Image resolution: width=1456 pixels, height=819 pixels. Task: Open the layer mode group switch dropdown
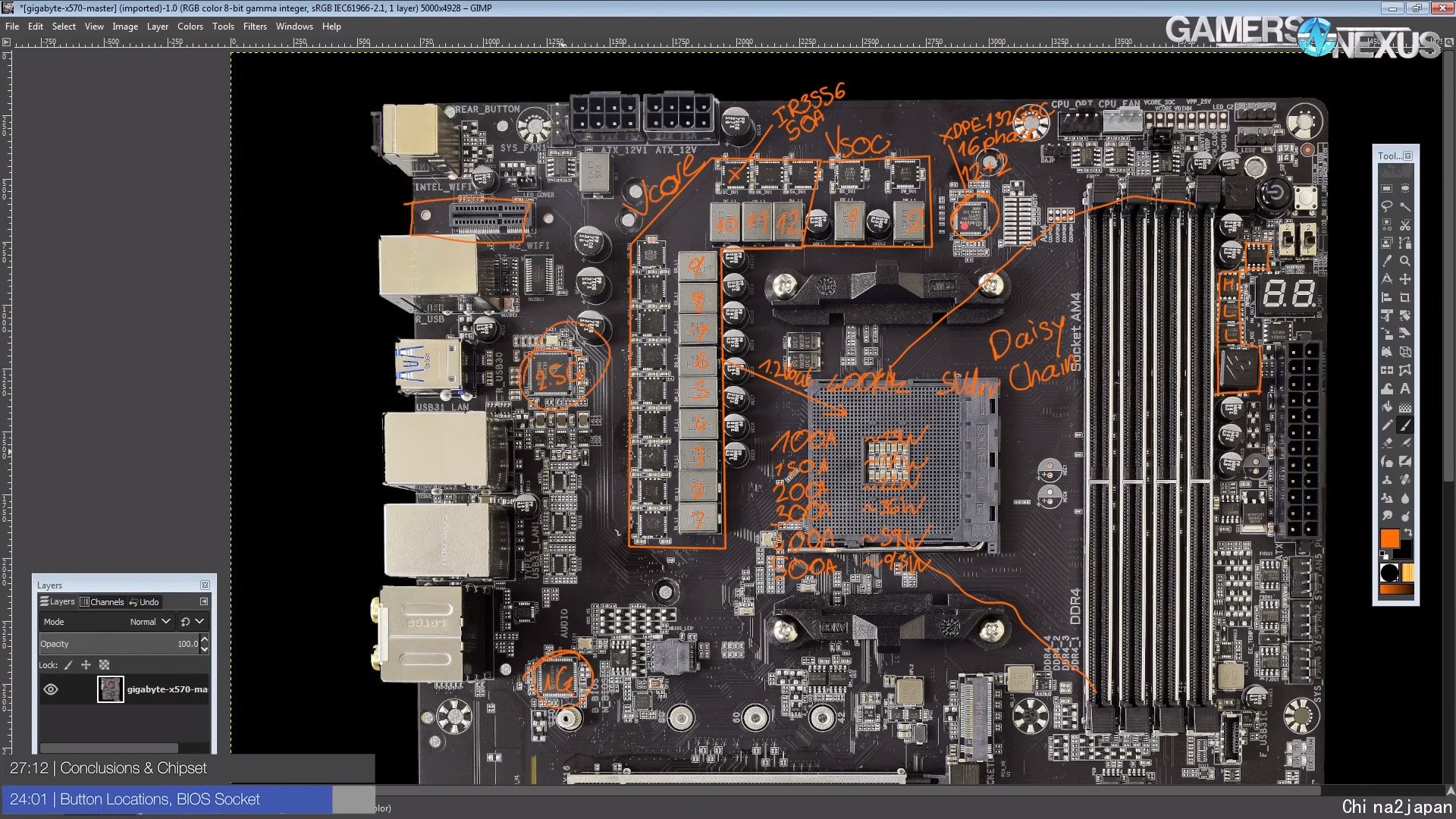coord(192,622)
